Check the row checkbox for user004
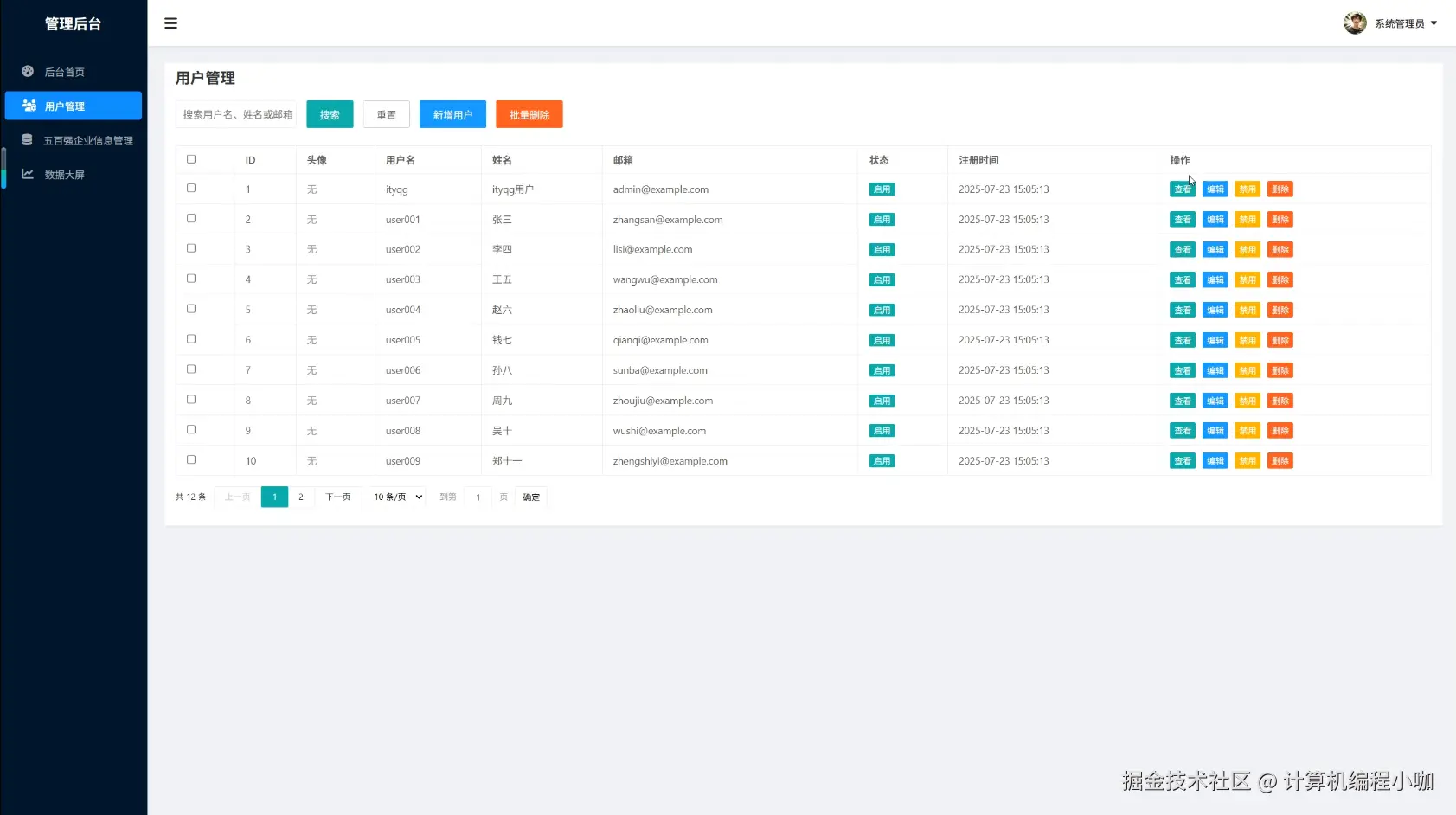This screenshot has width=1456, height=815. [191, 309]
